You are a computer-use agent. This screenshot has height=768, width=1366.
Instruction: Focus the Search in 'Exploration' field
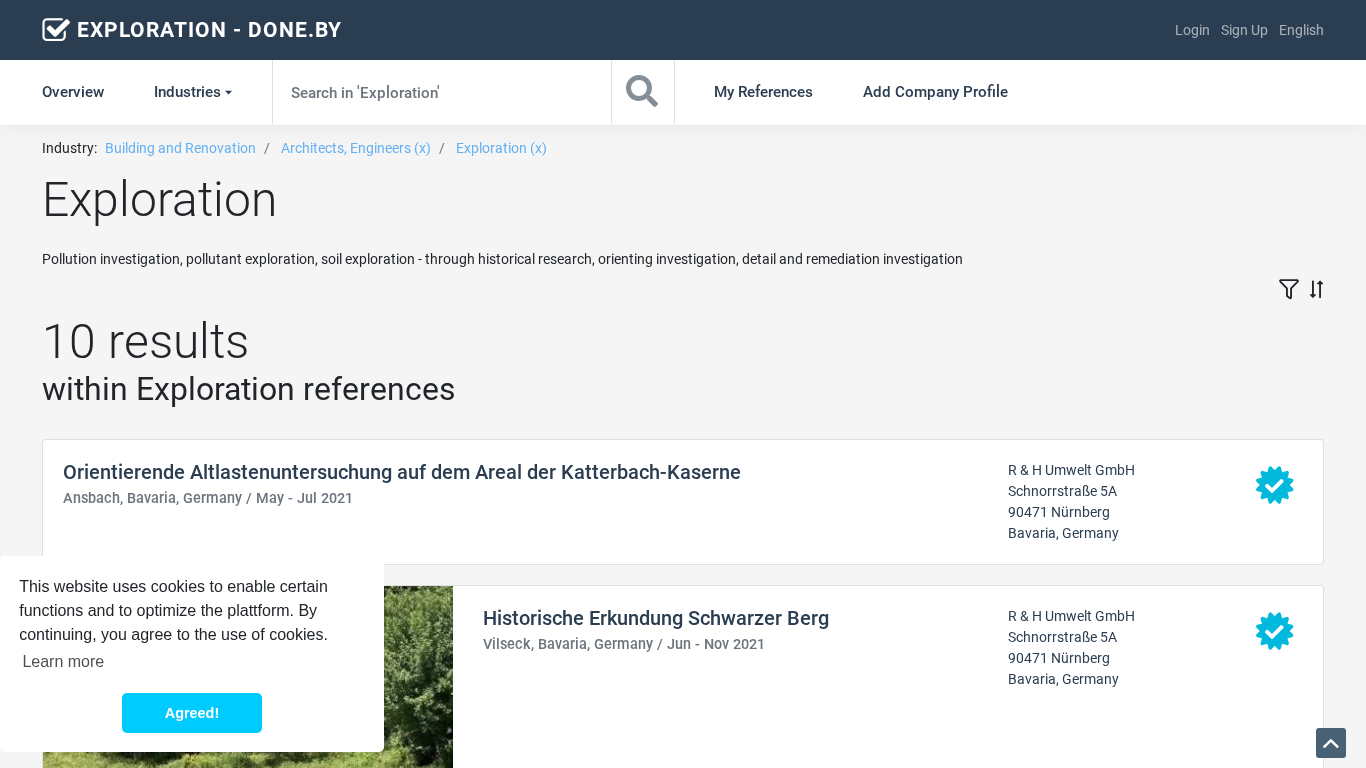[441, 92]
